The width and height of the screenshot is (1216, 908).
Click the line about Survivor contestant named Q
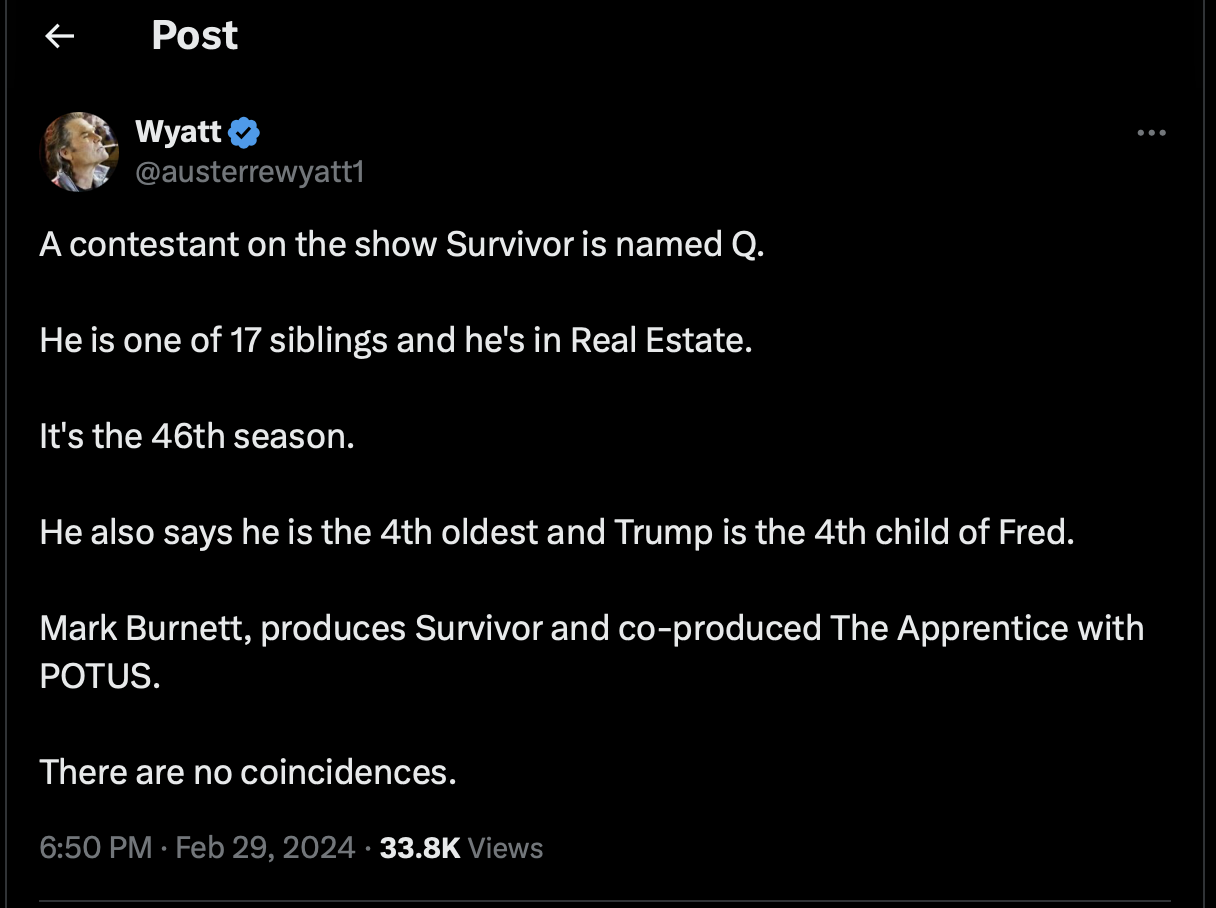(x=402, y=245)
